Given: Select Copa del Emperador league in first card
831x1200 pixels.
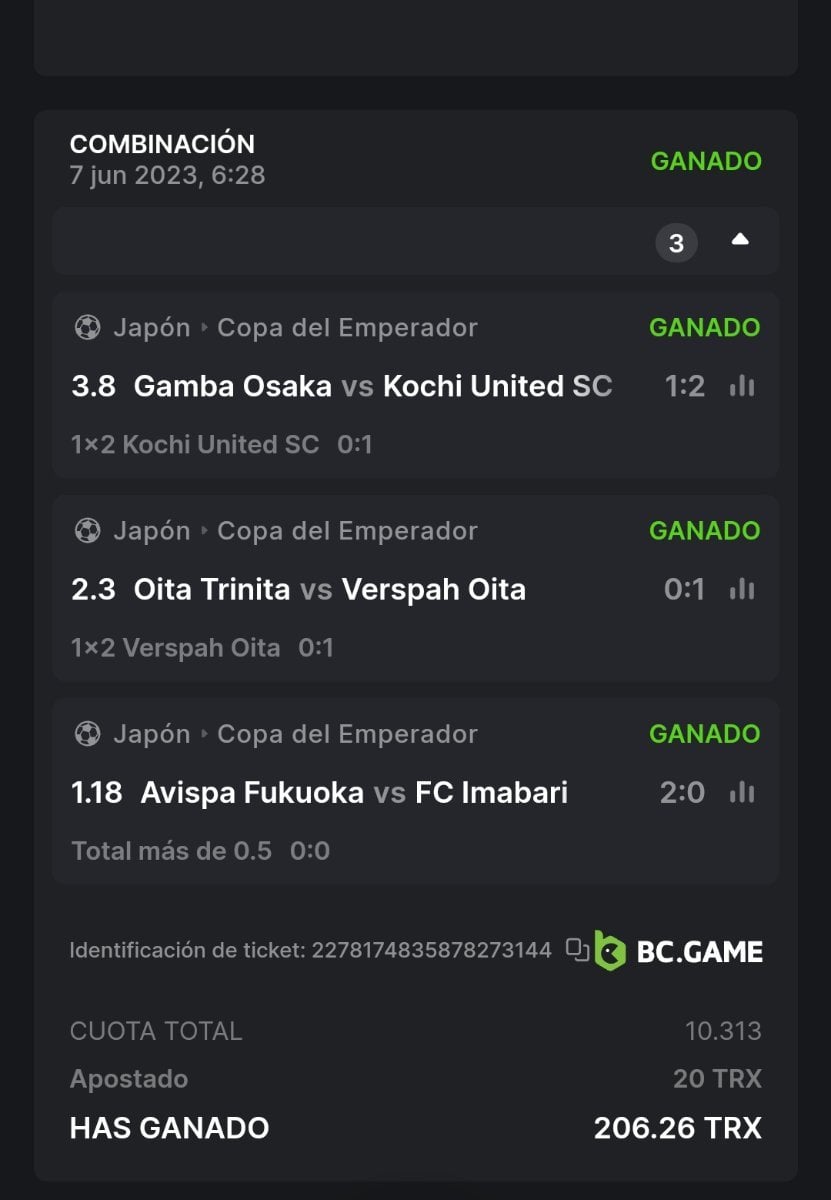Looking at the screenshot, I should tap(347, 327).
